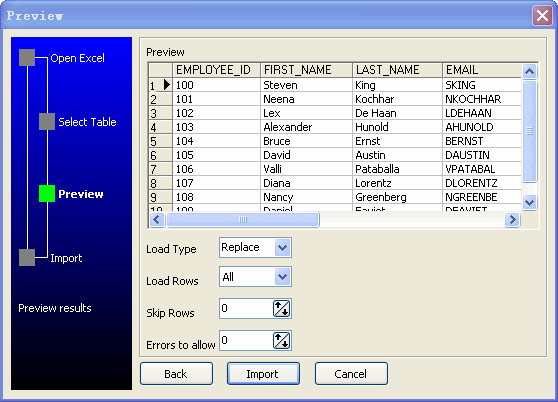This screenshot has width=558, height=402.
Task: Click the Import button
Action: tap(263, 374)
